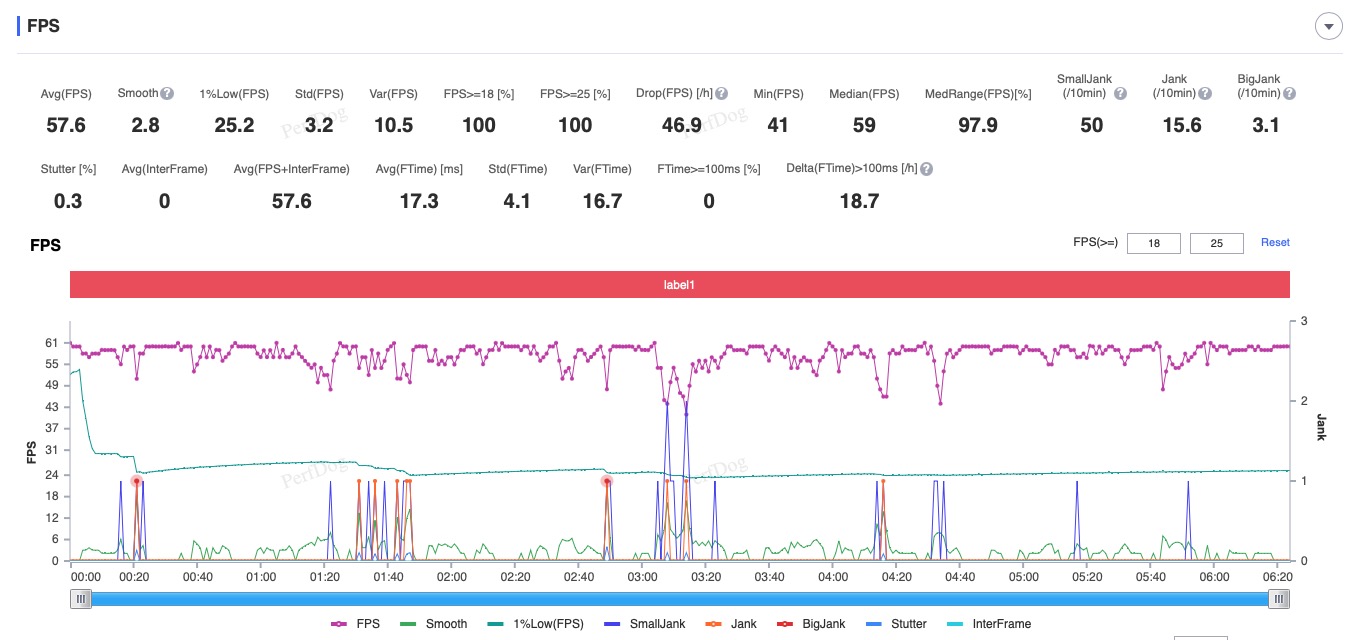Collapse the FPS section with the round arrow
1359x640 pixels.
1328,27
